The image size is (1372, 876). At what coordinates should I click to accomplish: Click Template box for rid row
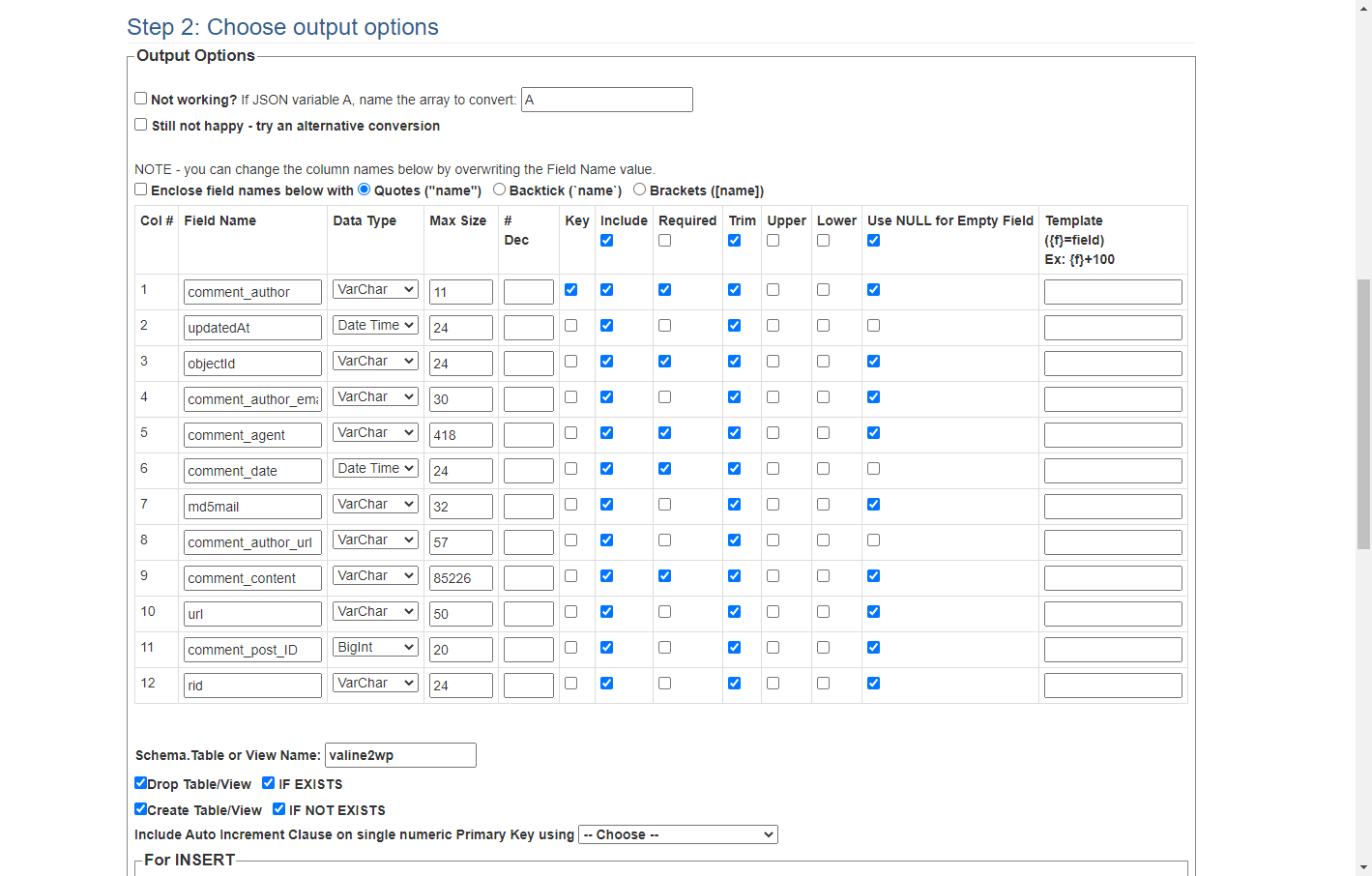[1113, 686]
